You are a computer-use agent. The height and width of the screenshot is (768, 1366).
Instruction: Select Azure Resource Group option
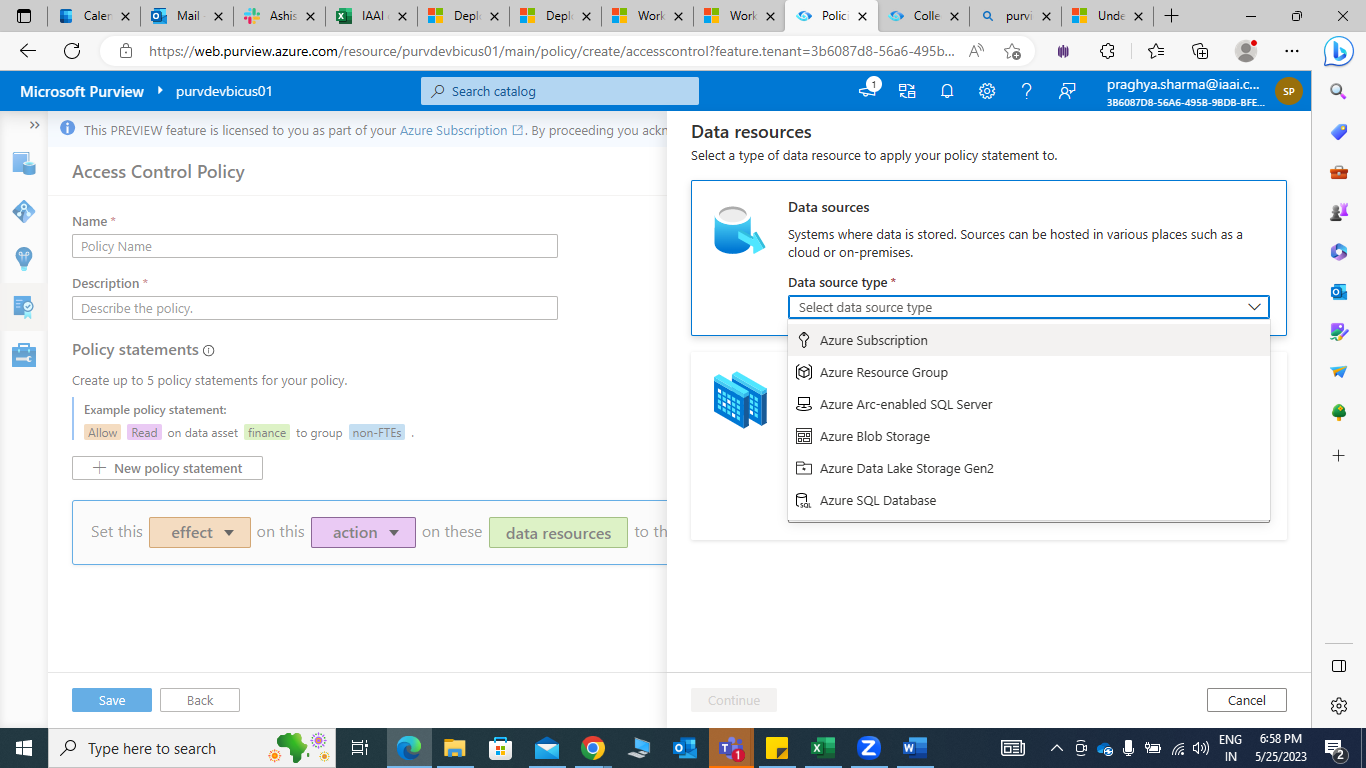[1029, 372]
